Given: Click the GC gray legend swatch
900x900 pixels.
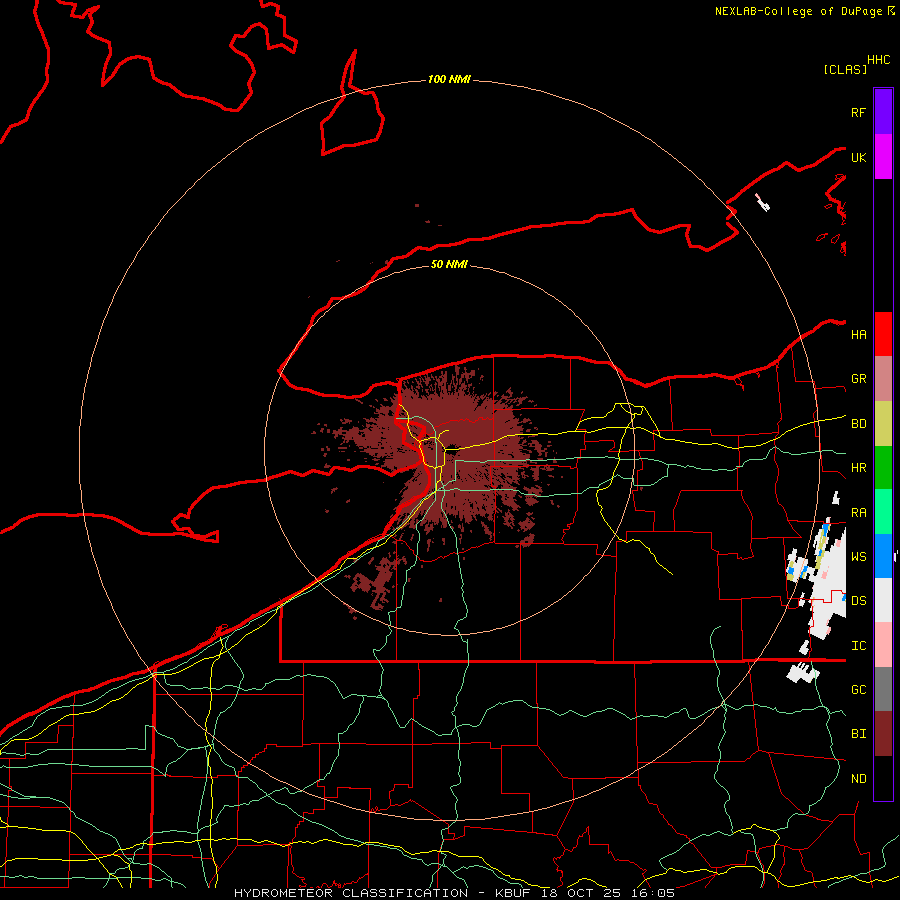Looking at the screenshot, I should tap(883, 689).
